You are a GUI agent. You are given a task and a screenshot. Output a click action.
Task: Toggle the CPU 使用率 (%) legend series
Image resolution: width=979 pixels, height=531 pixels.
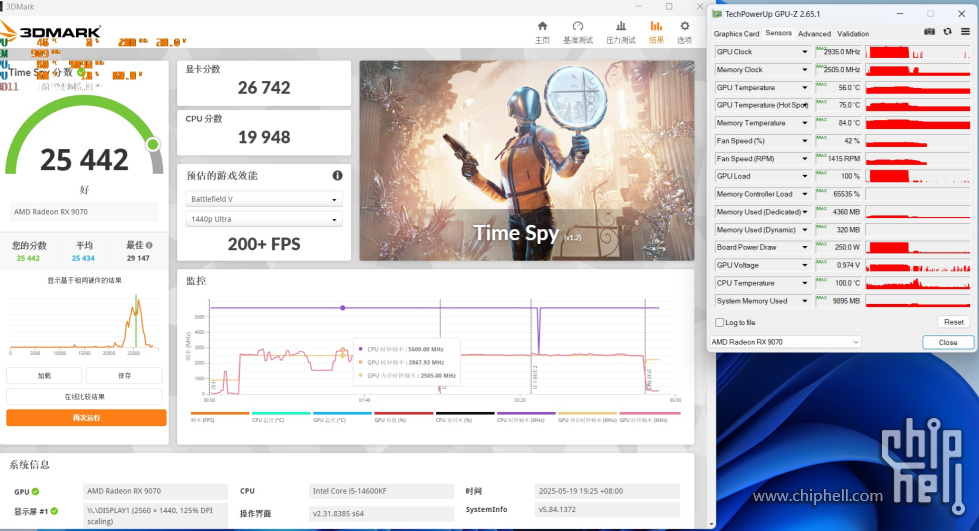465,417
